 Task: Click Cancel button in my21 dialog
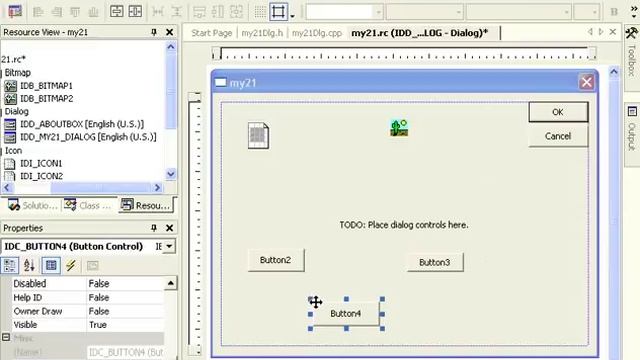click(x=558, y=136)
